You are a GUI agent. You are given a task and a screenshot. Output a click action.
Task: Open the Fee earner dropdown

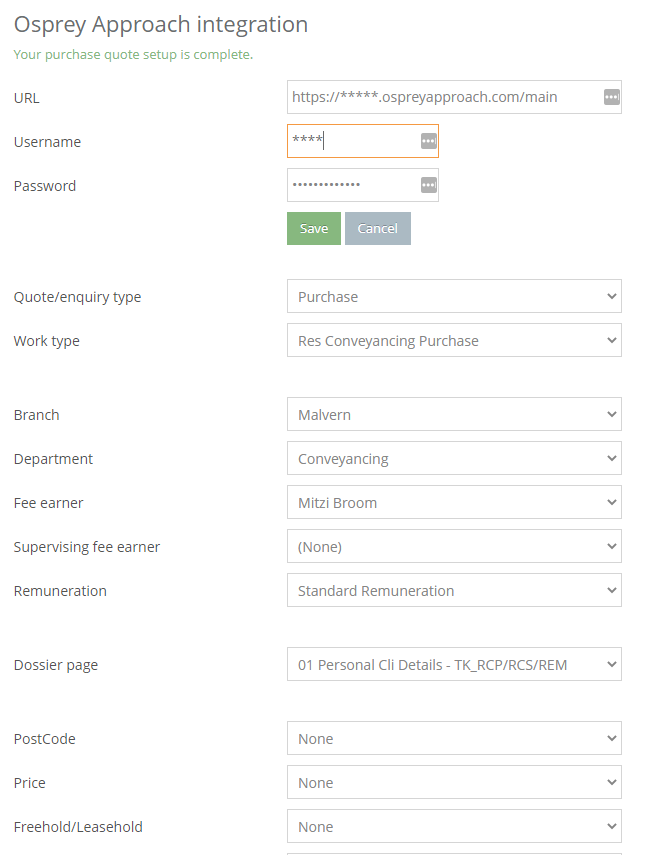454,503
